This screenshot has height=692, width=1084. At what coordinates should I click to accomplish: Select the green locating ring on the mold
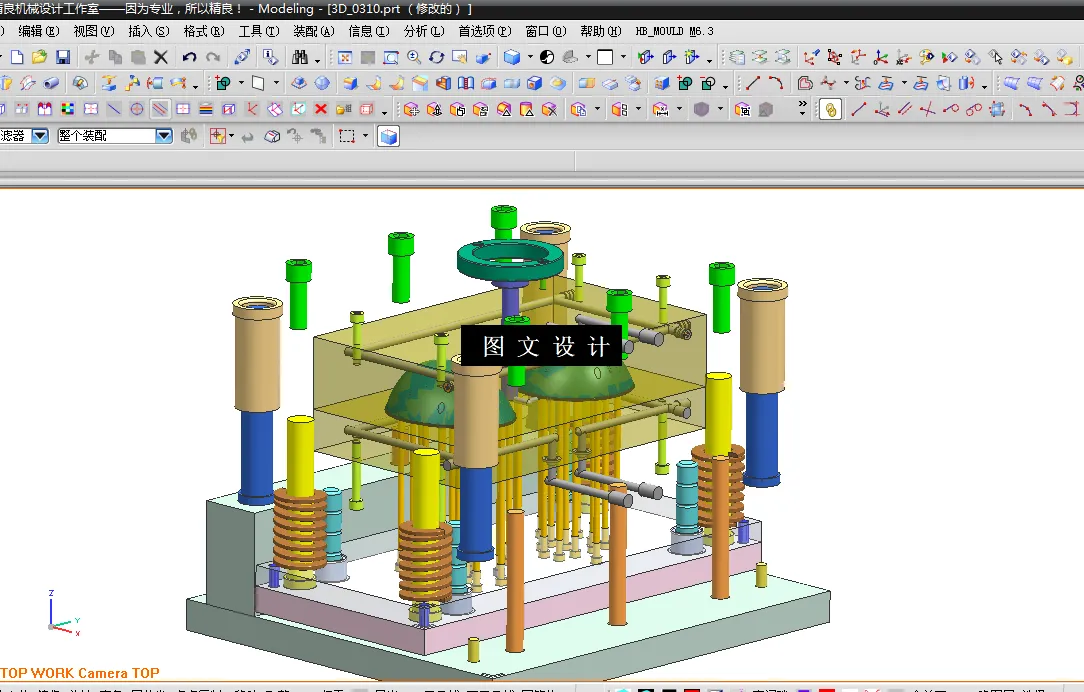(x=510, y=259)
